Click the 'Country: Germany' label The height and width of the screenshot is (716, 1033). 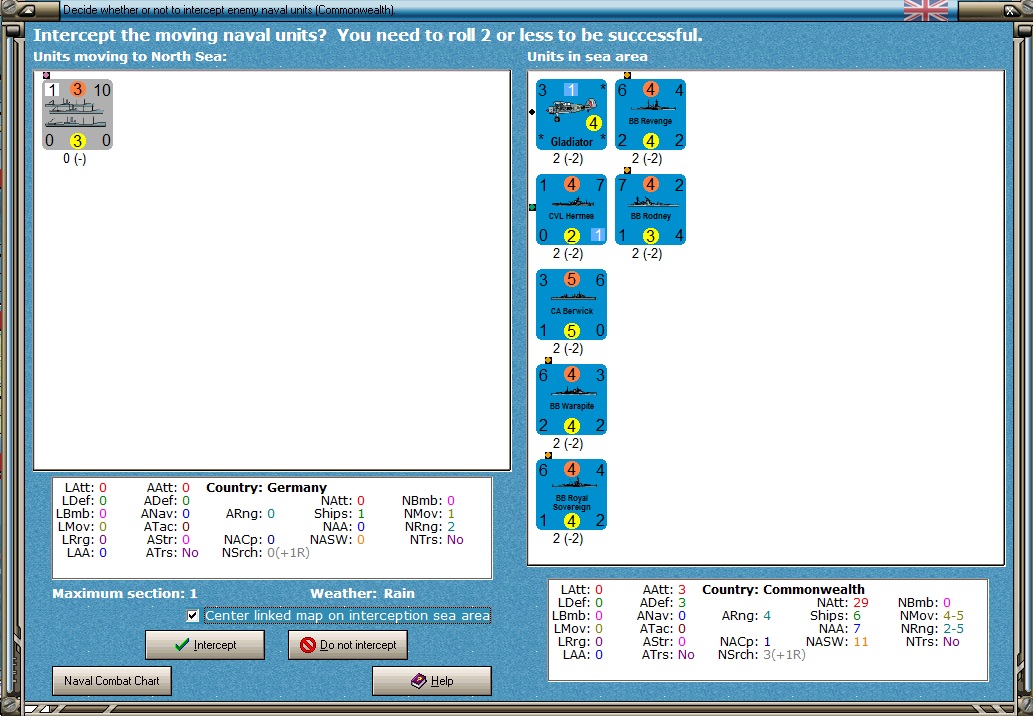[266, 487]
